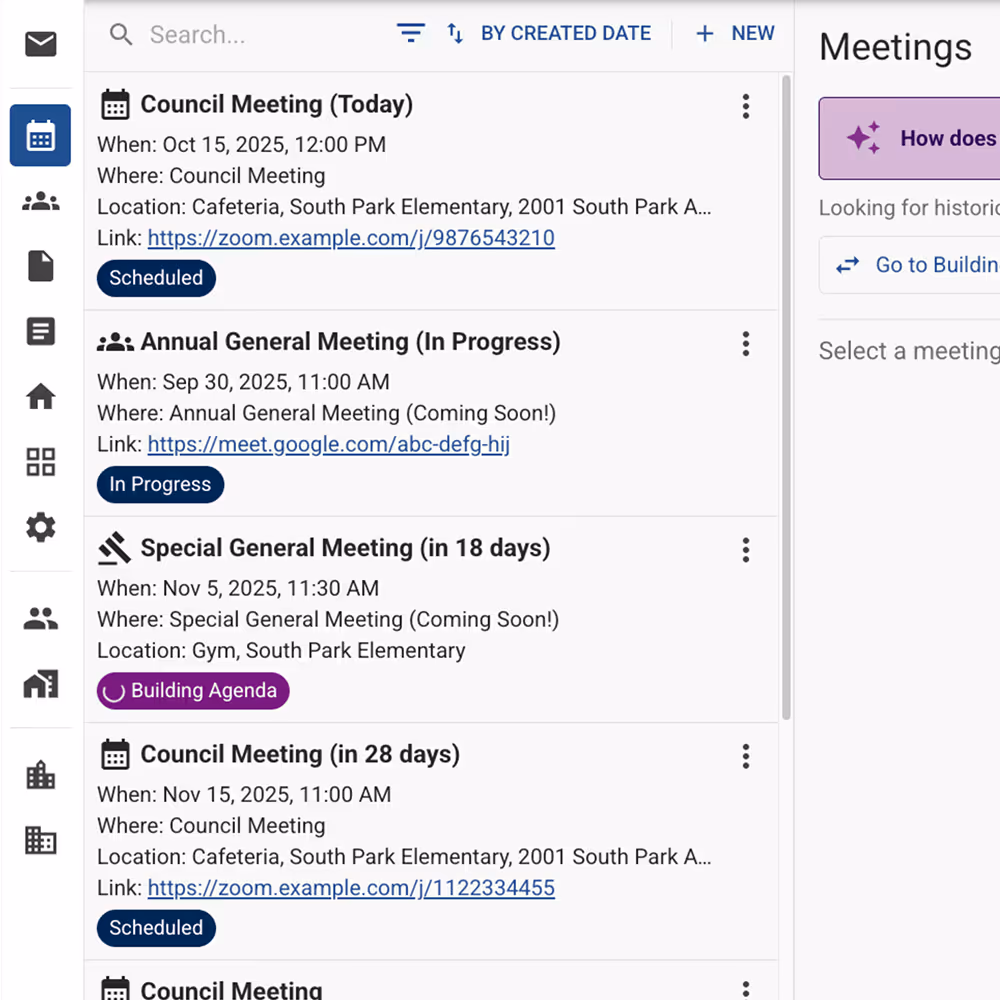Click the How does purple help banner
This screenshot has height=1000, width=1000.
click(909, 138)
